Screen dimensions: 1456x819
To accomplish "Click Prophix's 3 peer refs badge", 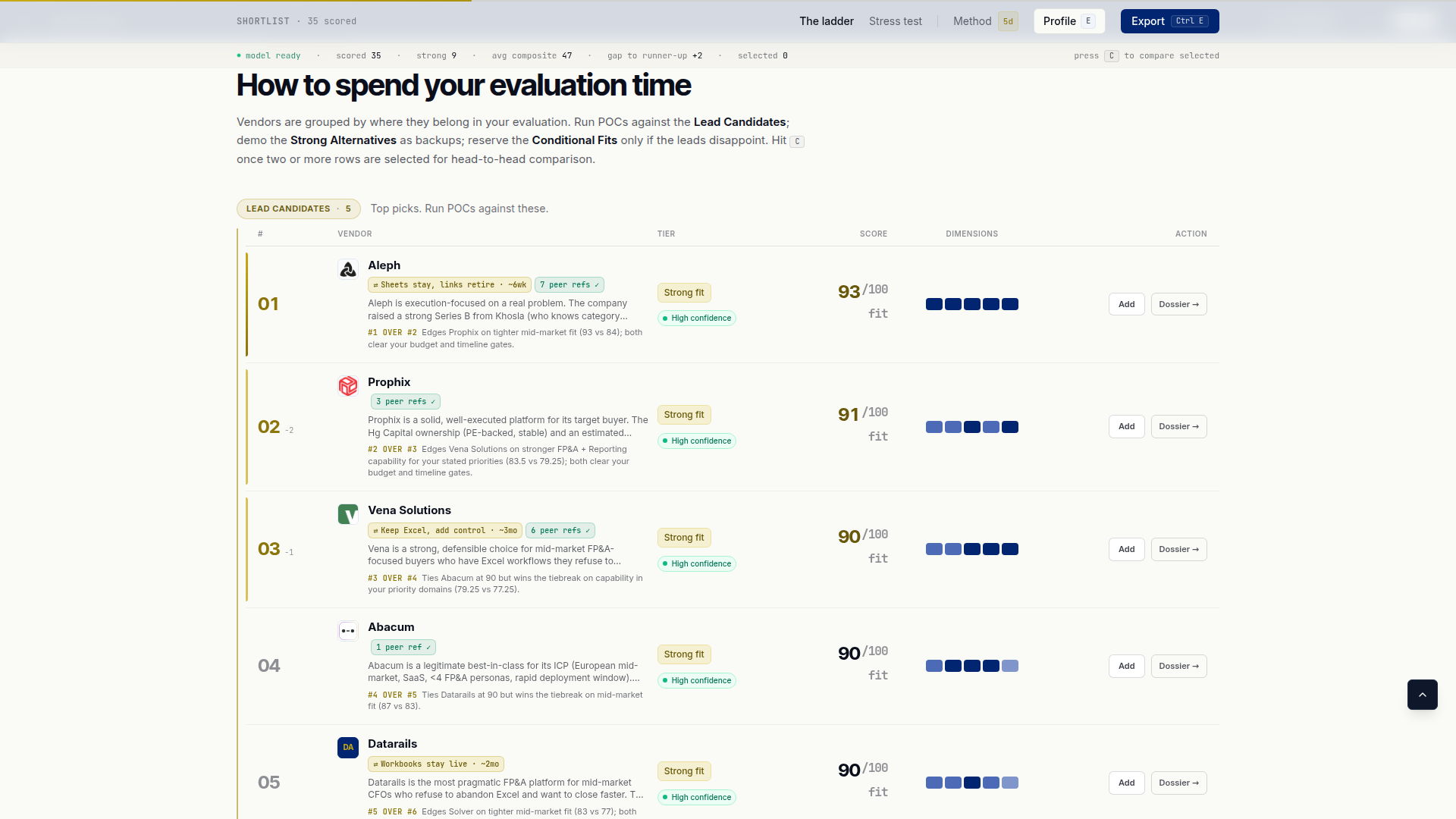I will pyautogui.click(x=406, y=402).
